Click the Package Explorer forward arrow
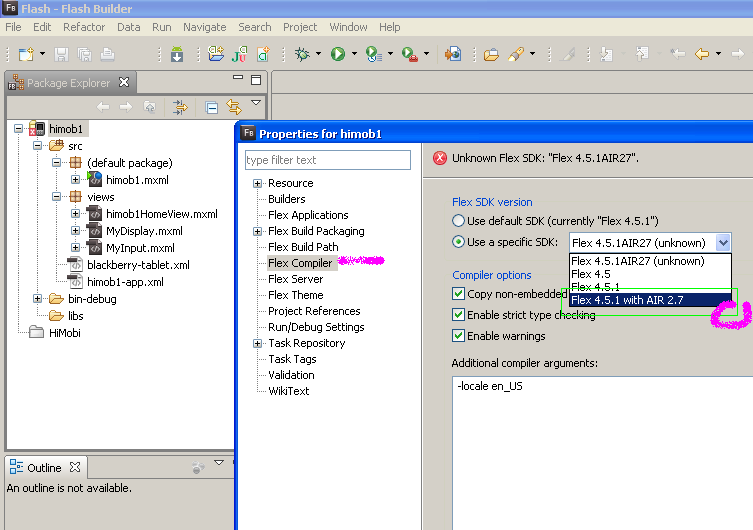Image resolution: width=753 pixels, height=530 pixels. (126, 107)
